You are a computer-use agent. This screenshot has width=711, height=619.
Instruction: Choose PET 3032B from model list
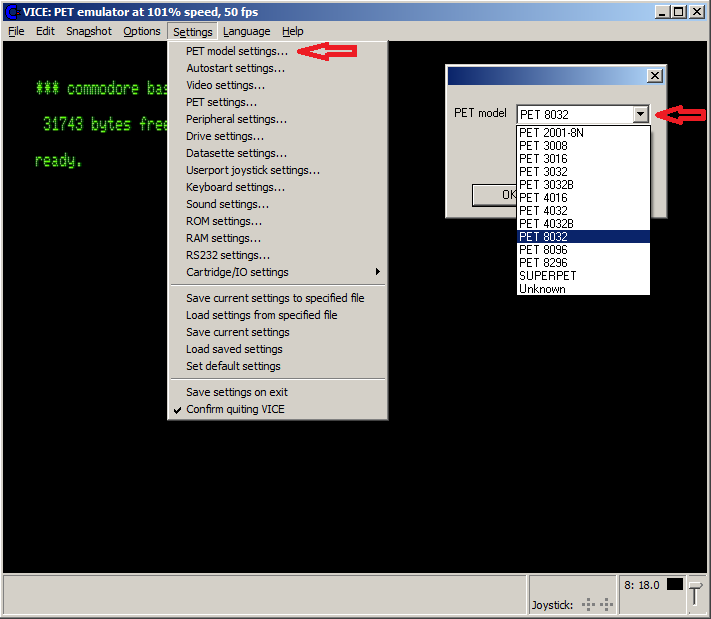(583, 185)
